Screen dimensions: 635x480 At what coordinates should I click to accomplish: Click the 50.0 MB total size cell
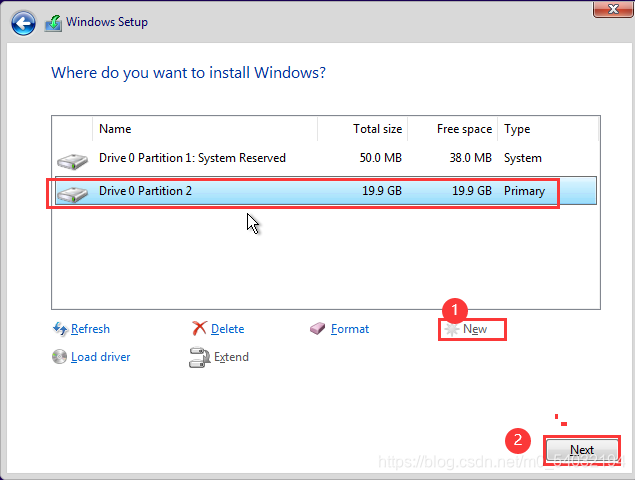coord(381,158)
